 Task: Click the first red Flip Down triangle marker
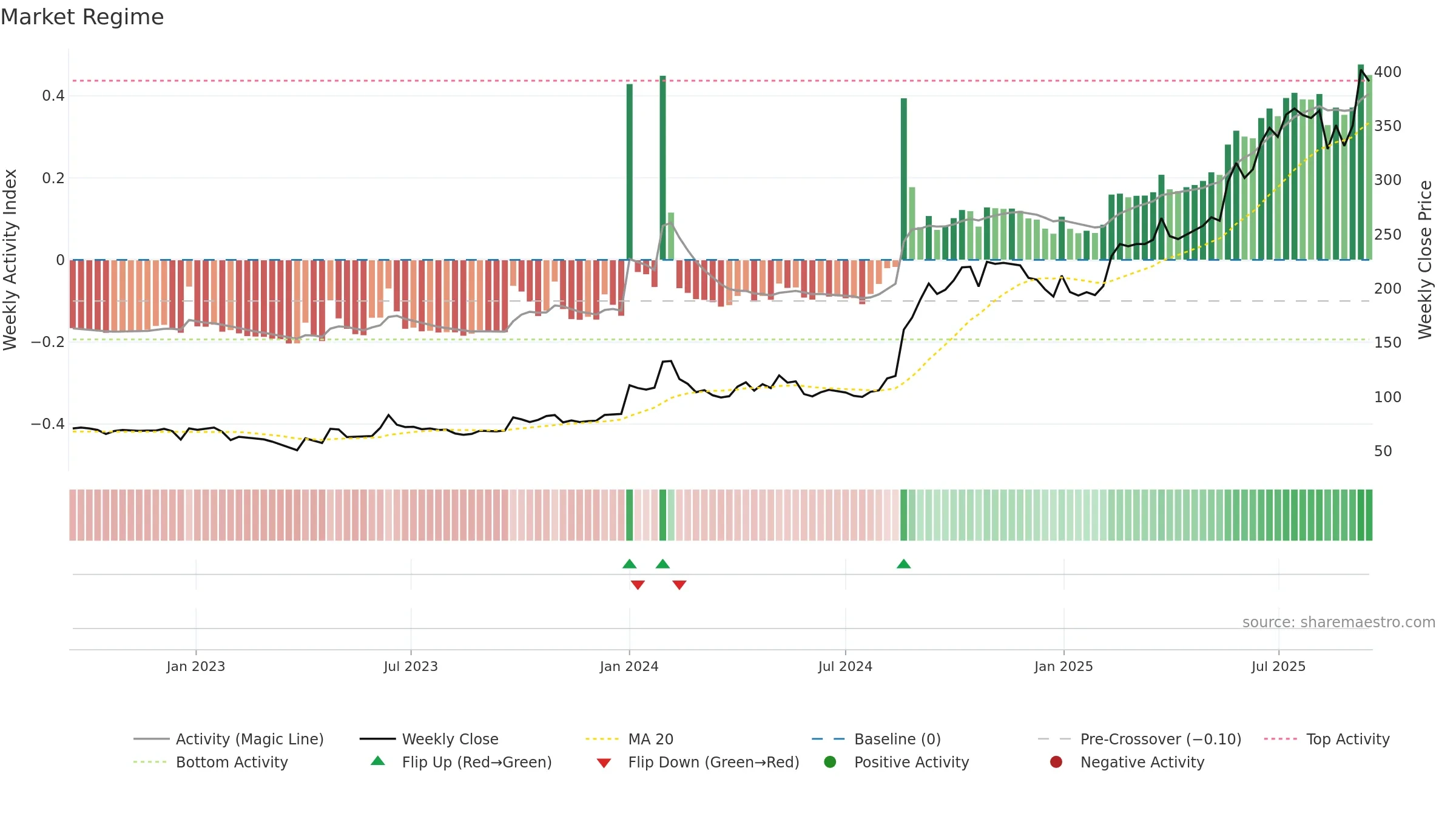638,585
